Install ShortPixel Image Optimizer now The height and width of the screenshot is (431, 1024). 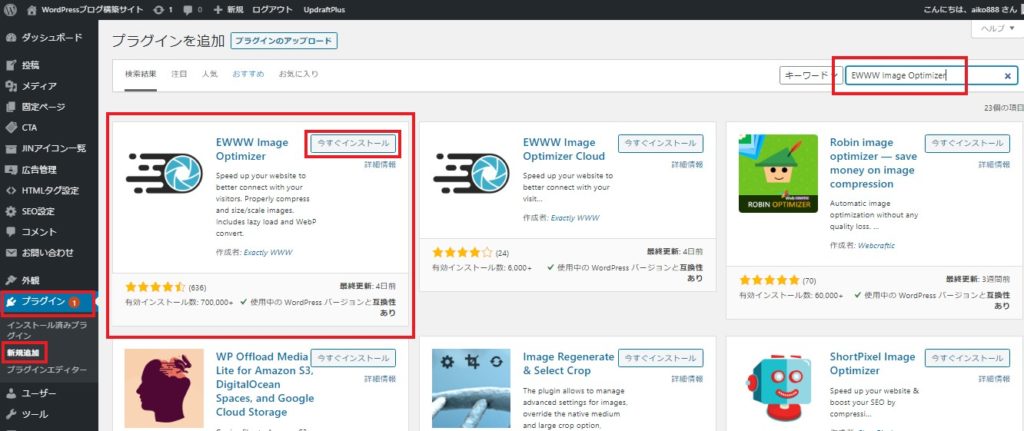coord(967,358)
